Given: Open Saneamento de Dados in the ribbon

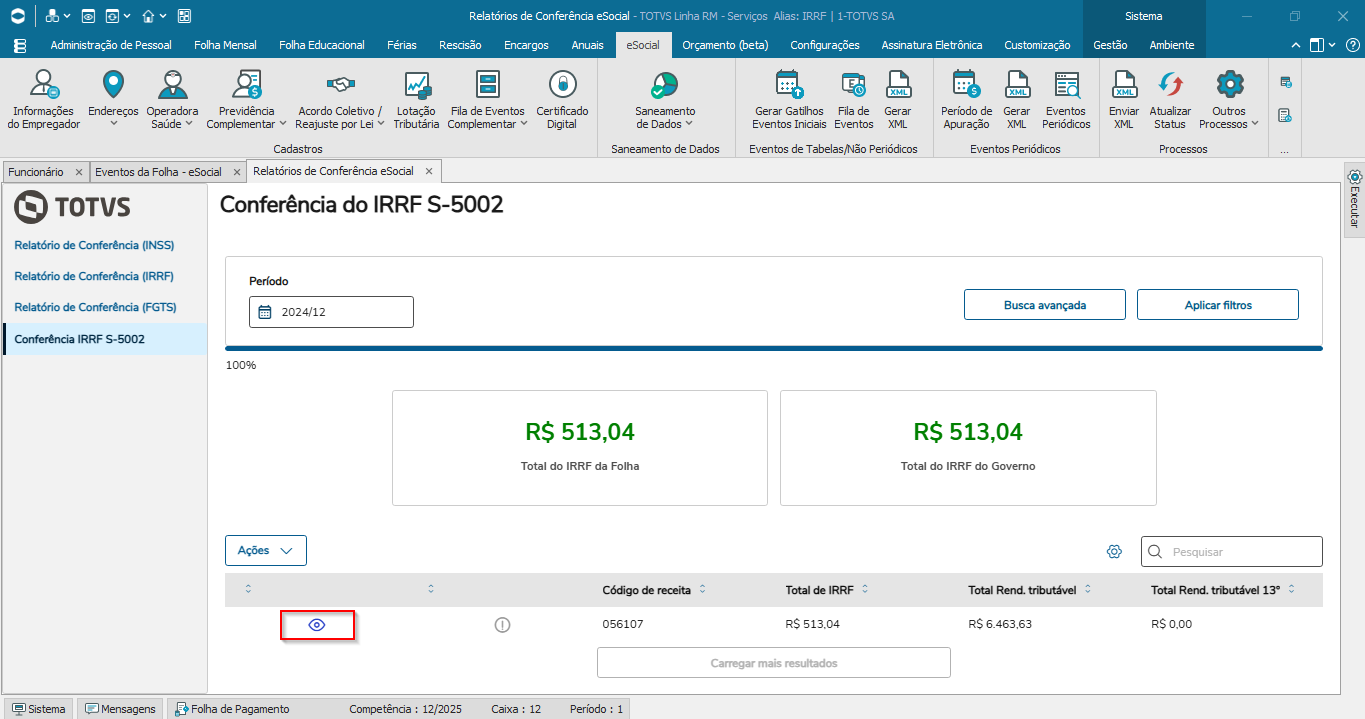Looking at the screenshot, I should point(665,100).
